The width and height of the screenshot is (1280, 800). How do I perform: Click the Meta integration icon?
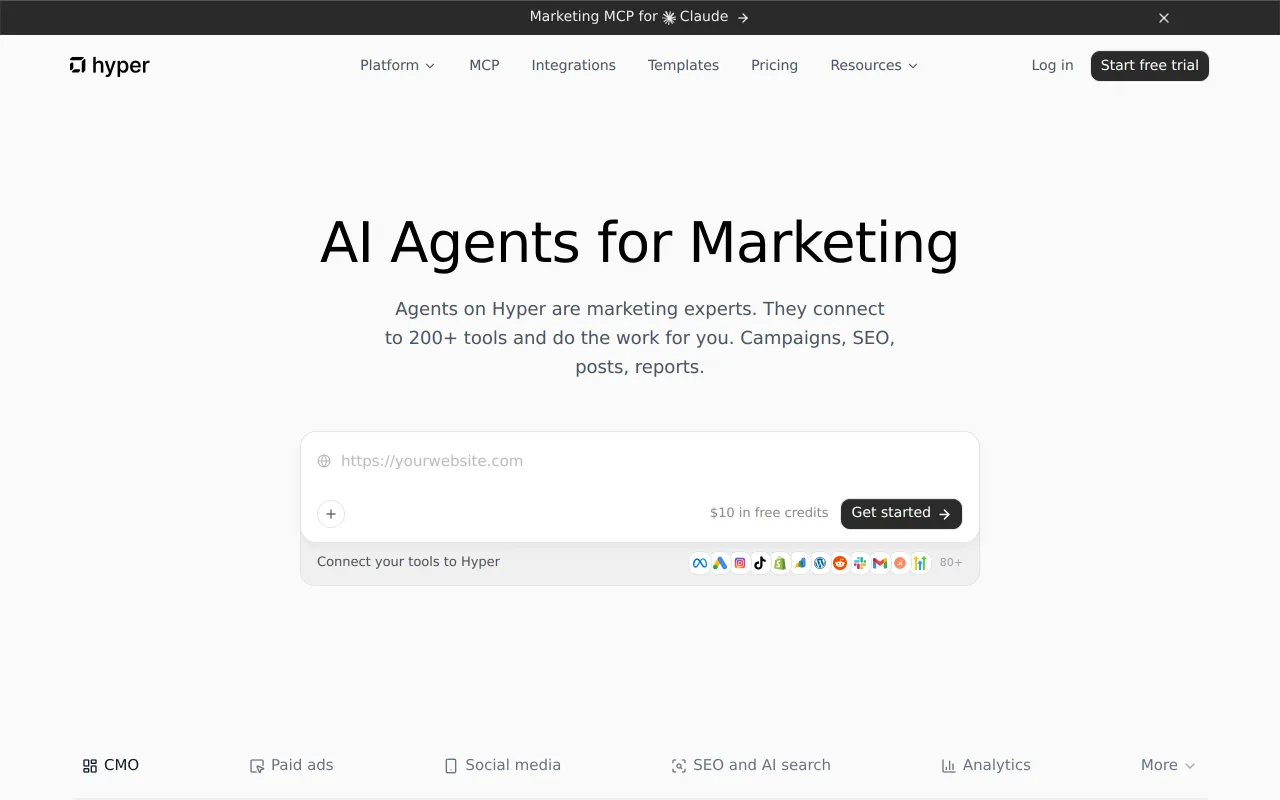tap(700, 563)
